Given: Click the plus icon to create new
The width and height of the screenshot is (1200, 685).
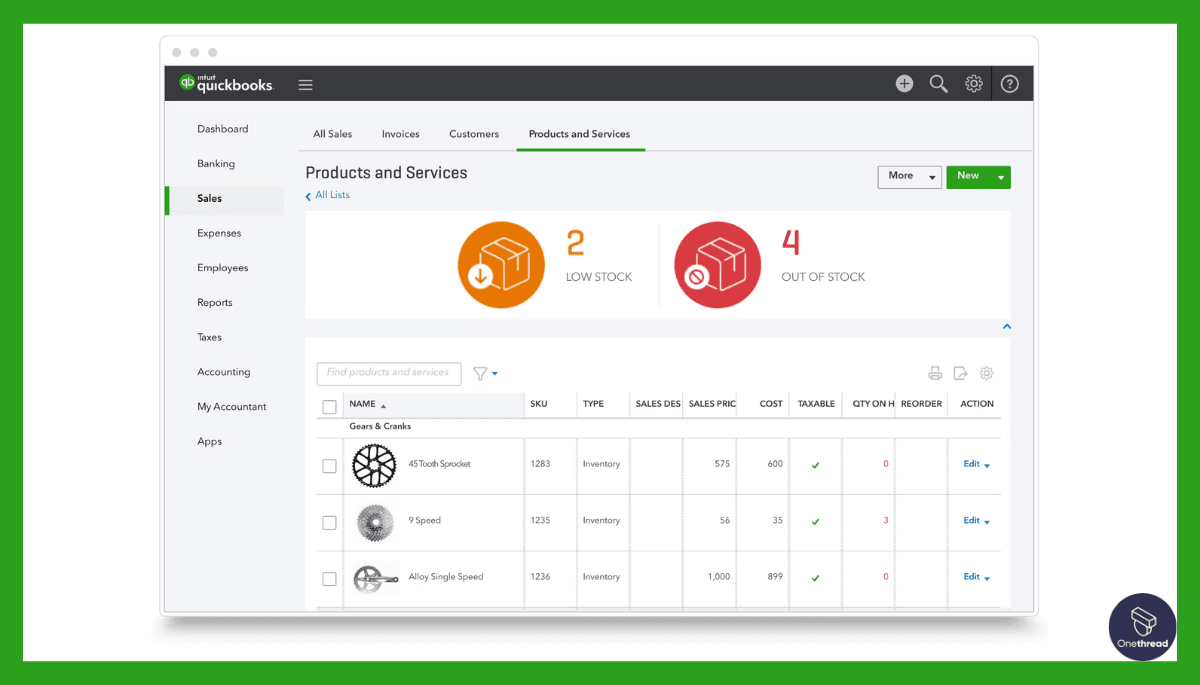Looking at the screenshot, I should coord(904,83).
